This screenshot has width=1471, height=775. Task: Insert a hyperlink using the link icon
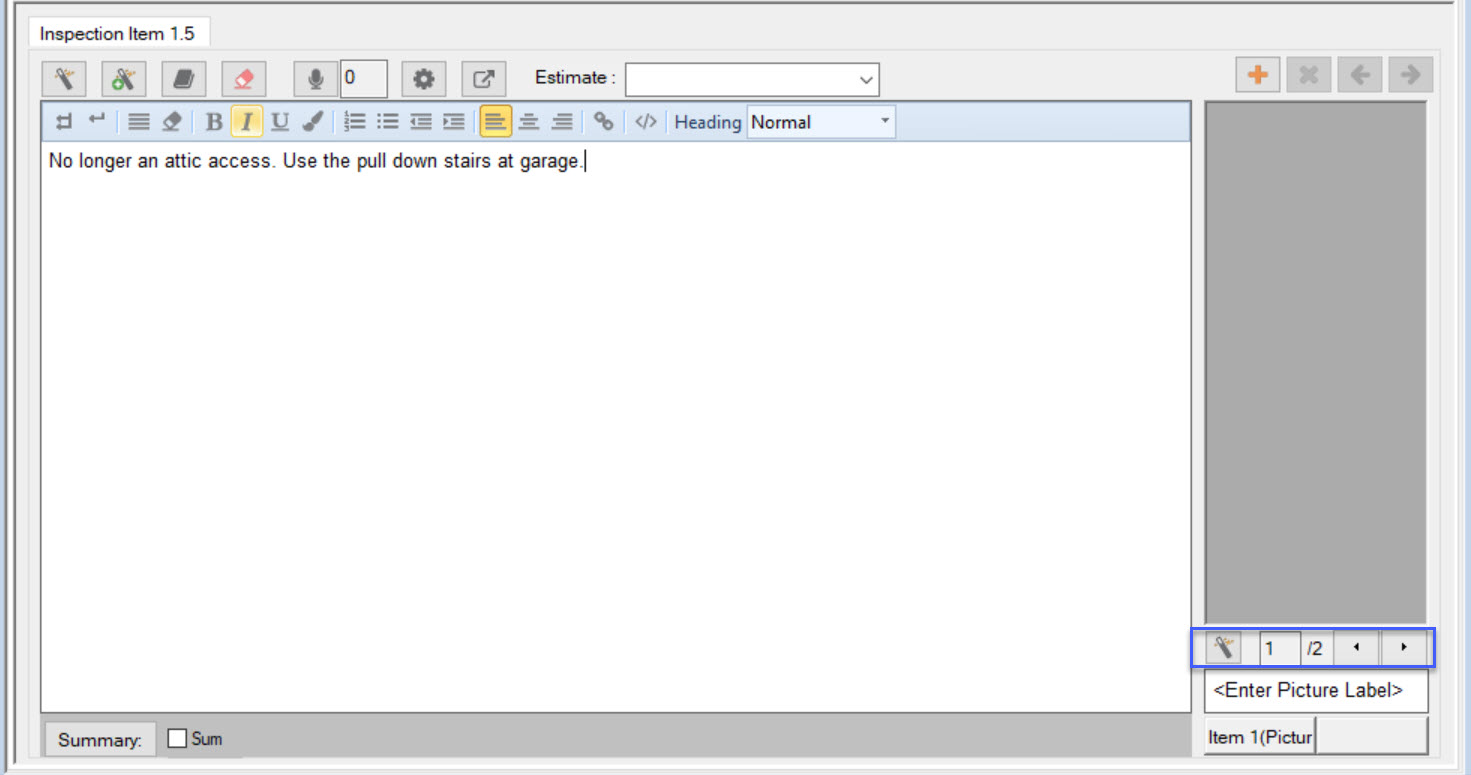click(603, 122)
